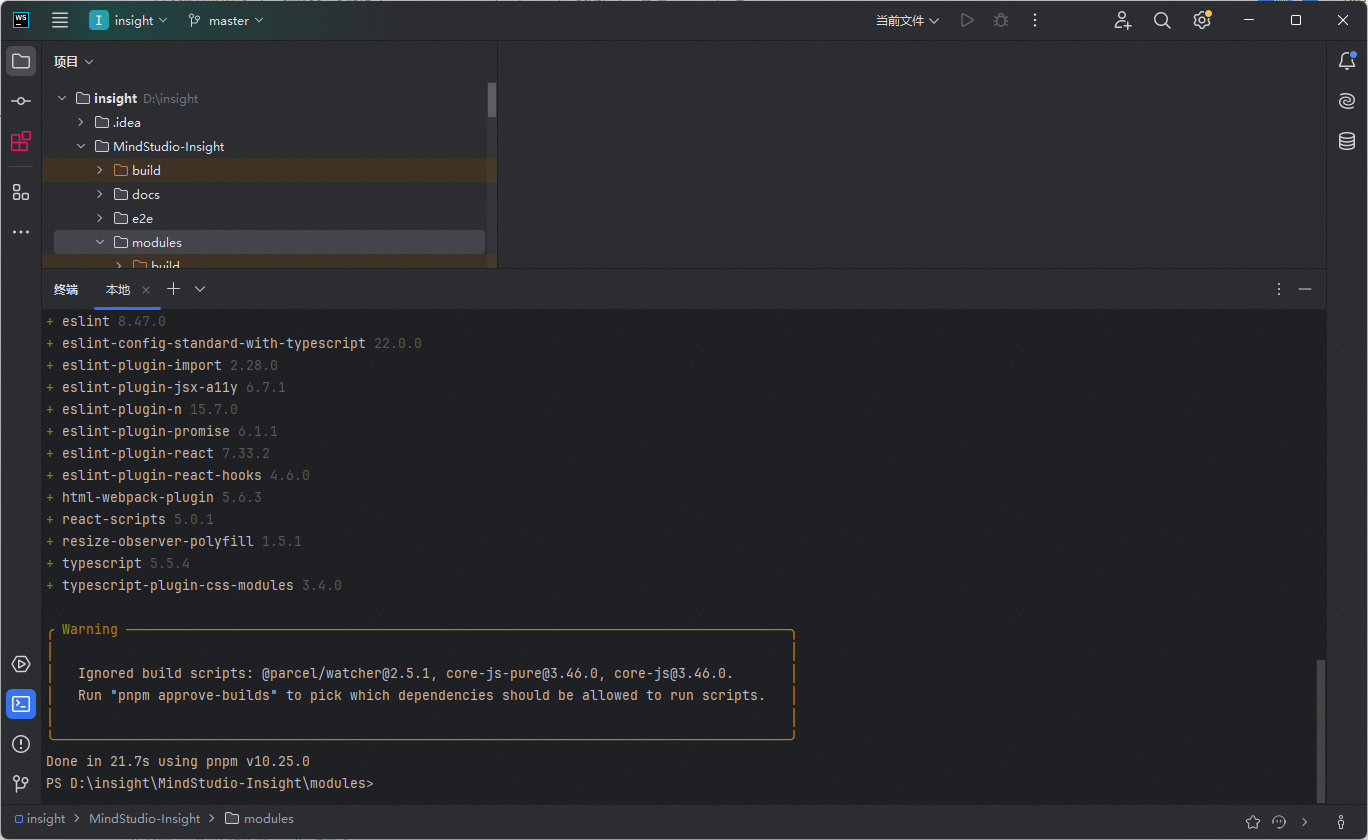Expand the docs folder arrow
Image resolution: width=1368 pixels, height=840 pixels.
pyautogui.click(x=100, y=194)
